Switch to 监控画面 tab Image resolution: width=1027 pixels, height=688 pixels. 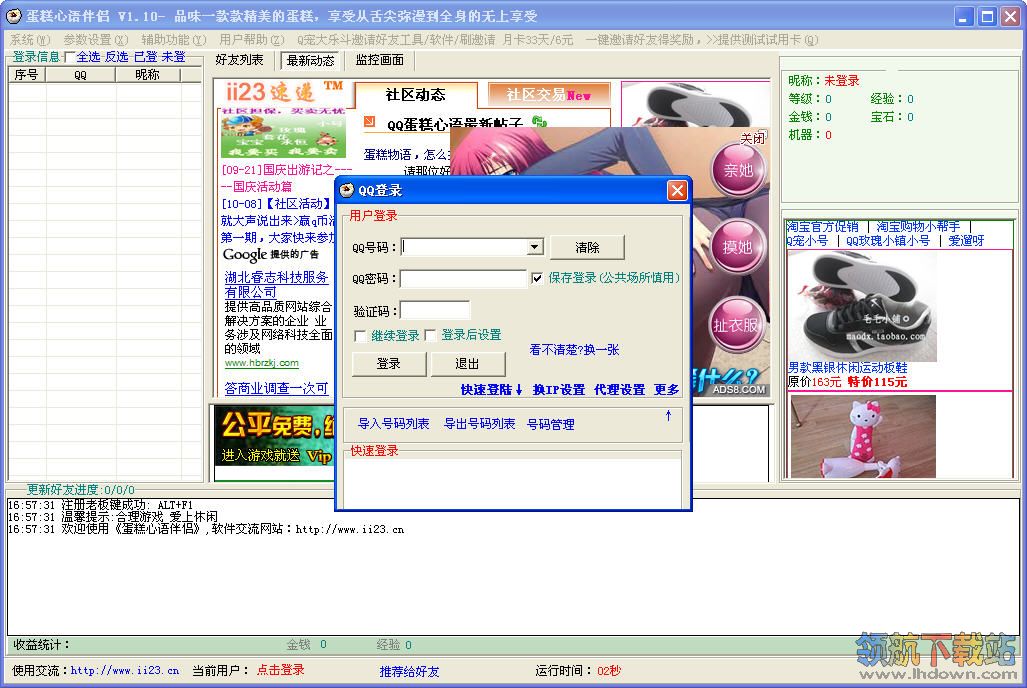[x=379, y=60]
